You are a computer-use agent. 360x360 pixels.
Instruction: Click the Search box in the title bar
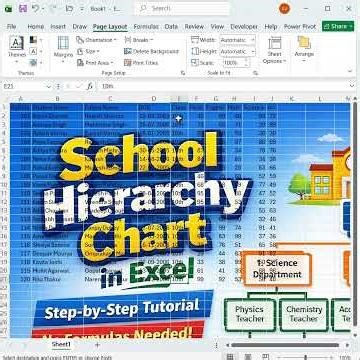pos(182,9)
